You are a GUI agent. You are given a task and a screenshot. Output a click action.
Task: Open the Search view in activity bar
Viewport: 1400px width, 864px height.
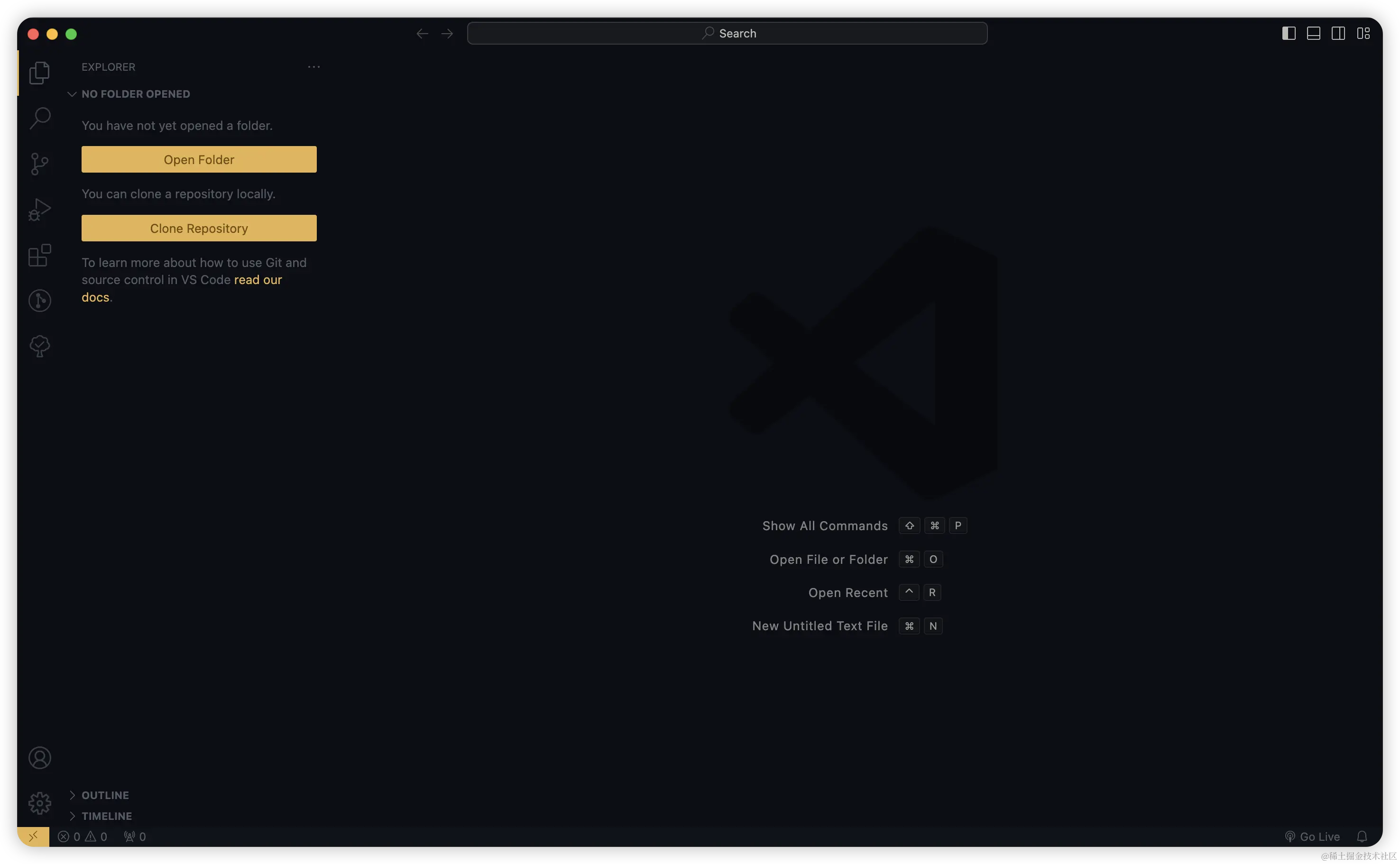(39, 118)
